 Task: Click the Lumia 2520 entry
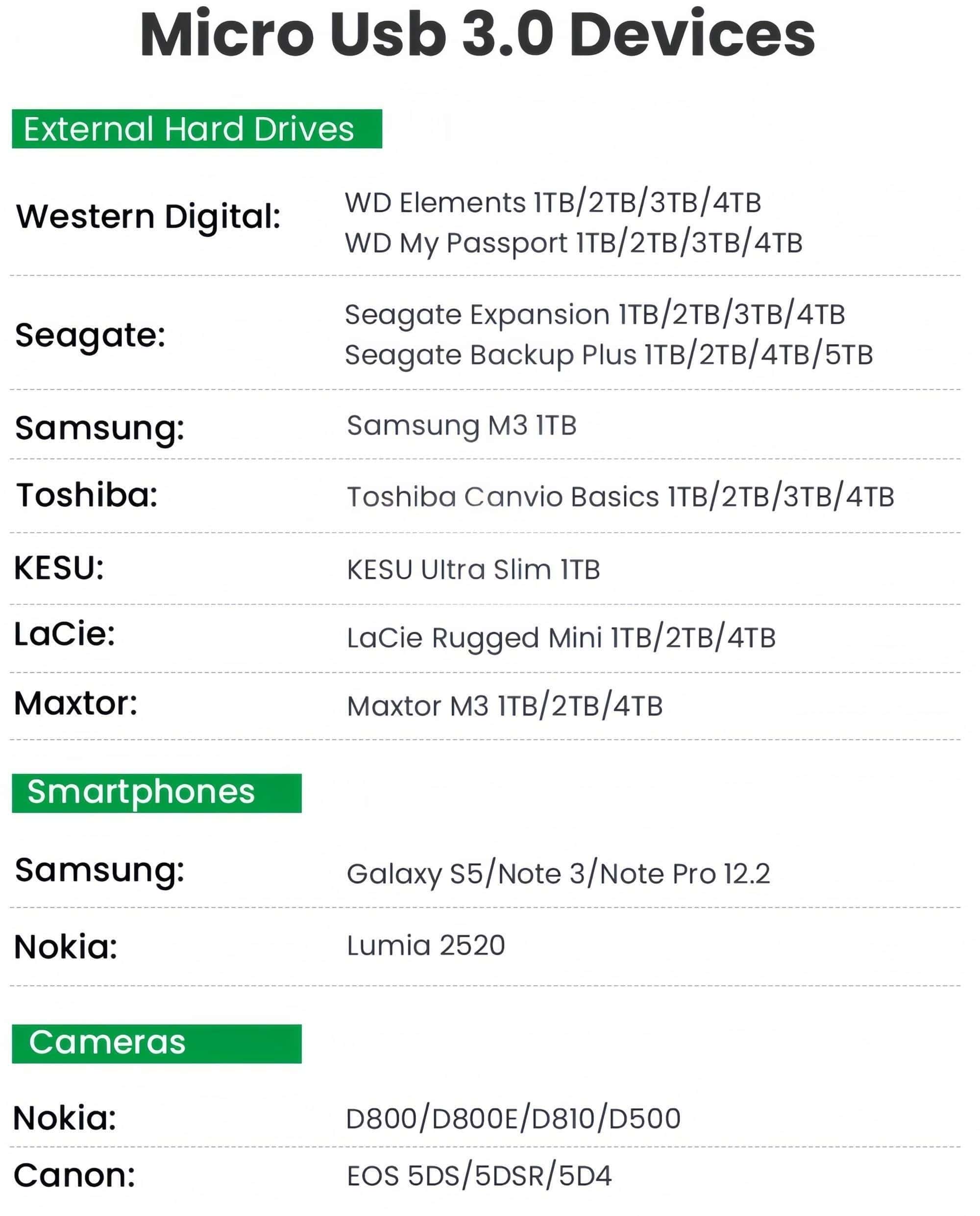point(426,945)
